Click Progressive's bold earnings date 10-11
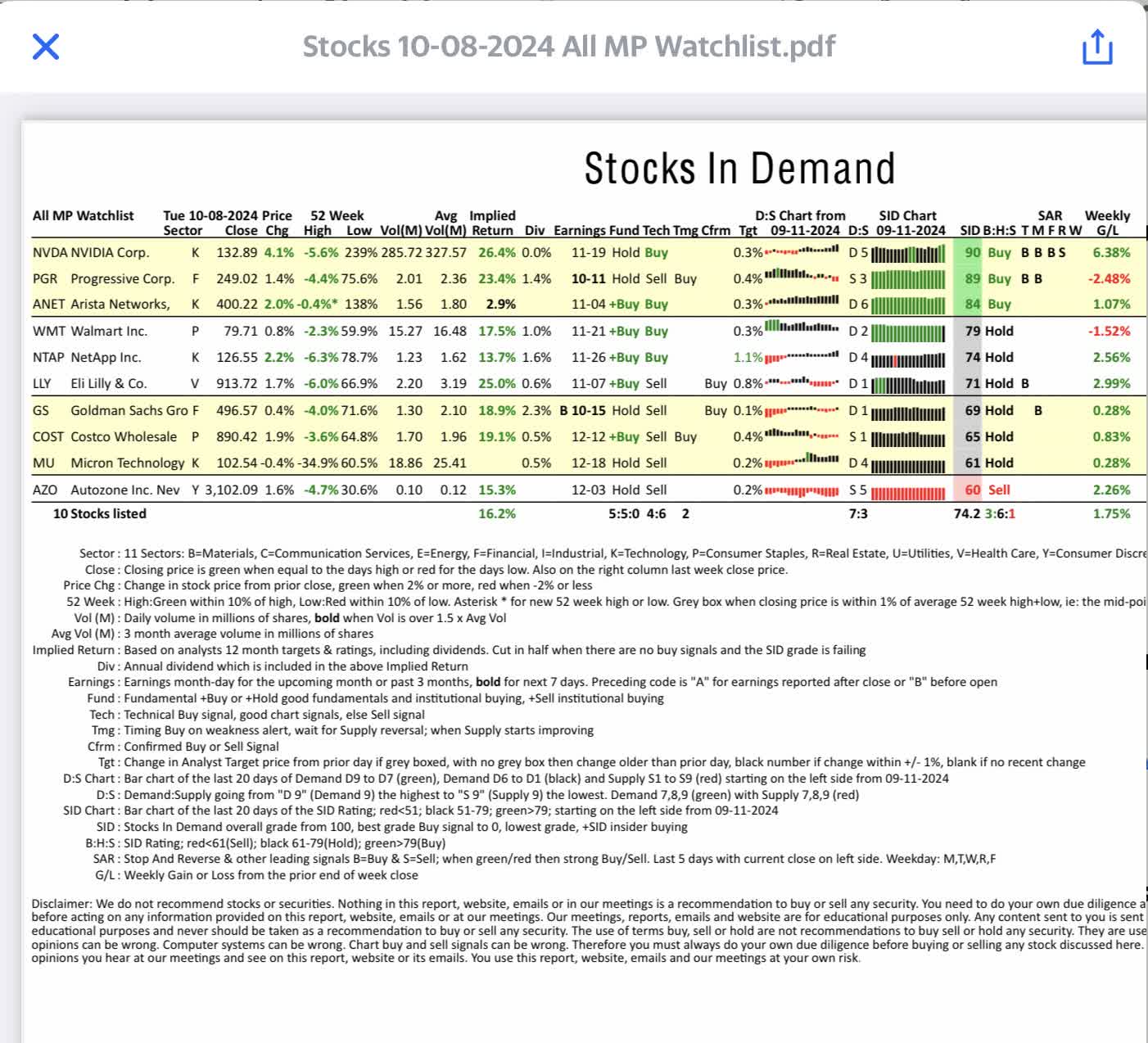Screen dimensions: 1148x1043 (588, 278)
